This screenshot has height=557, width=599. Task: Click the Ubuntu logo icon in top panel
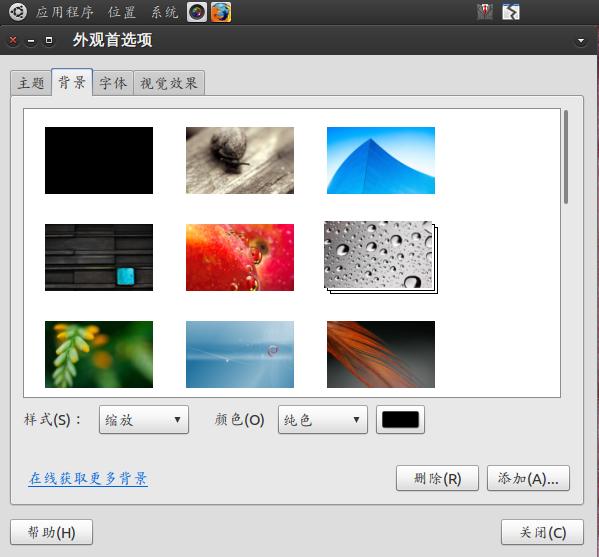[x=18, y=11]
